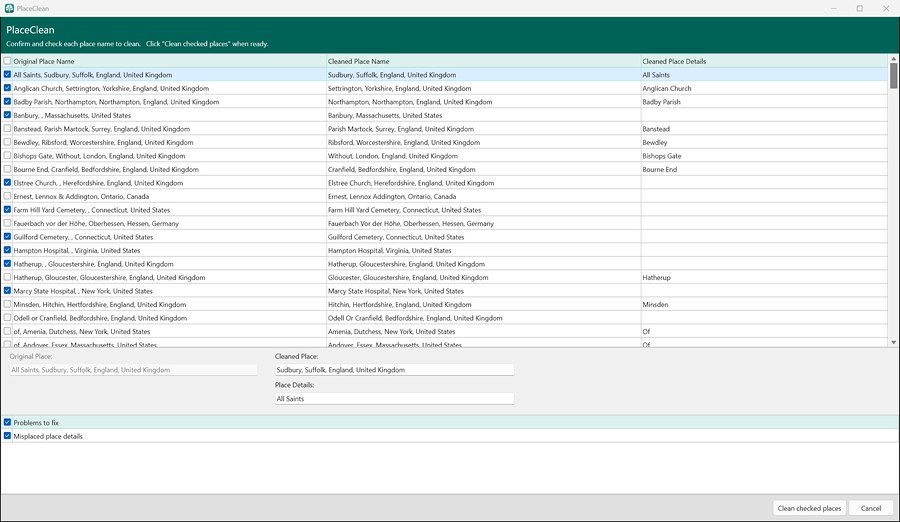Select cleaned name 'Amenia, Dutchess, New York, United States'
900x522 pixels.
coord(391,331)
